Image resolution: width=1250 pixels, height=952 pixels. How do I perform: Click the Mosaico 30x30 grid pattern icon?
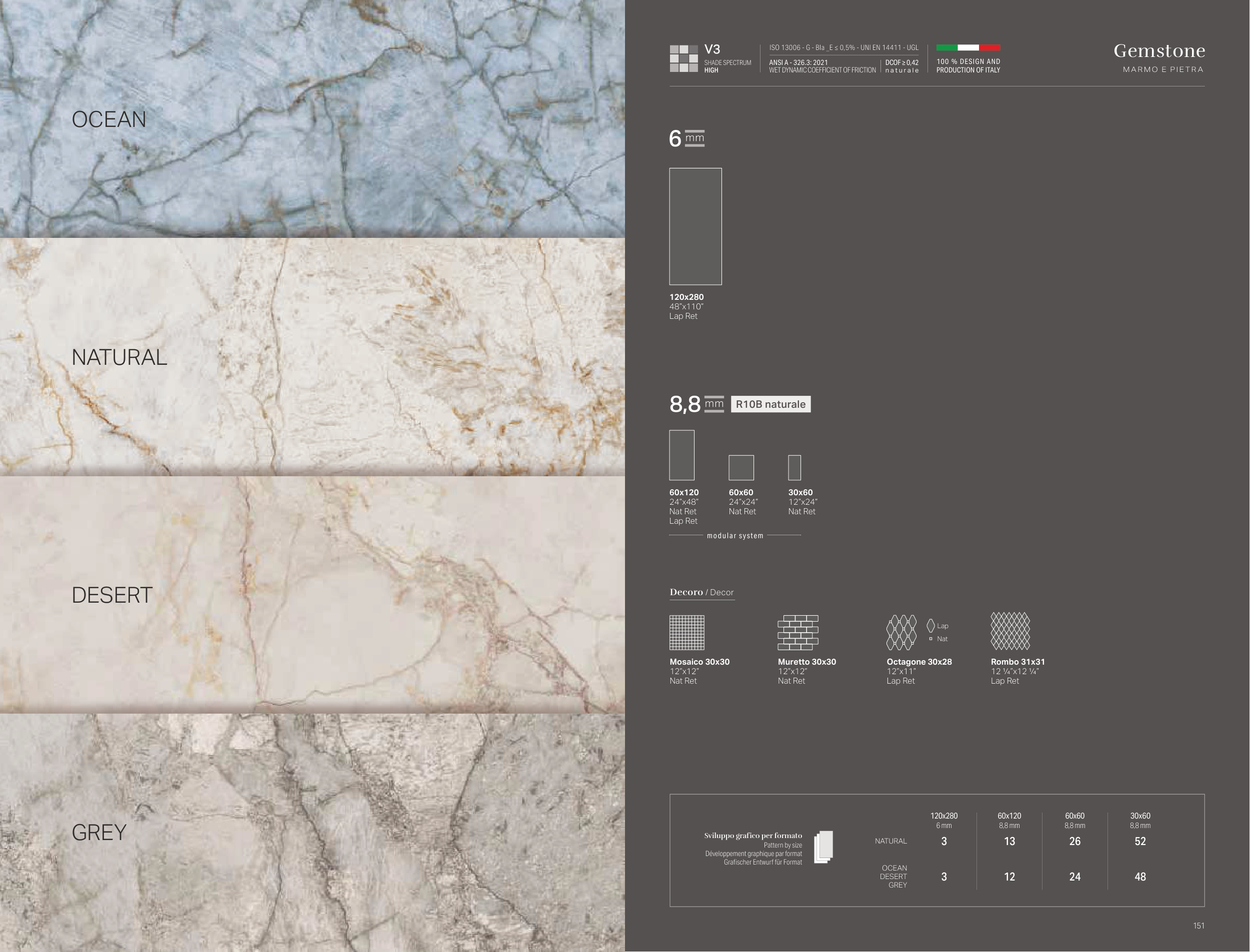(686, 632)
